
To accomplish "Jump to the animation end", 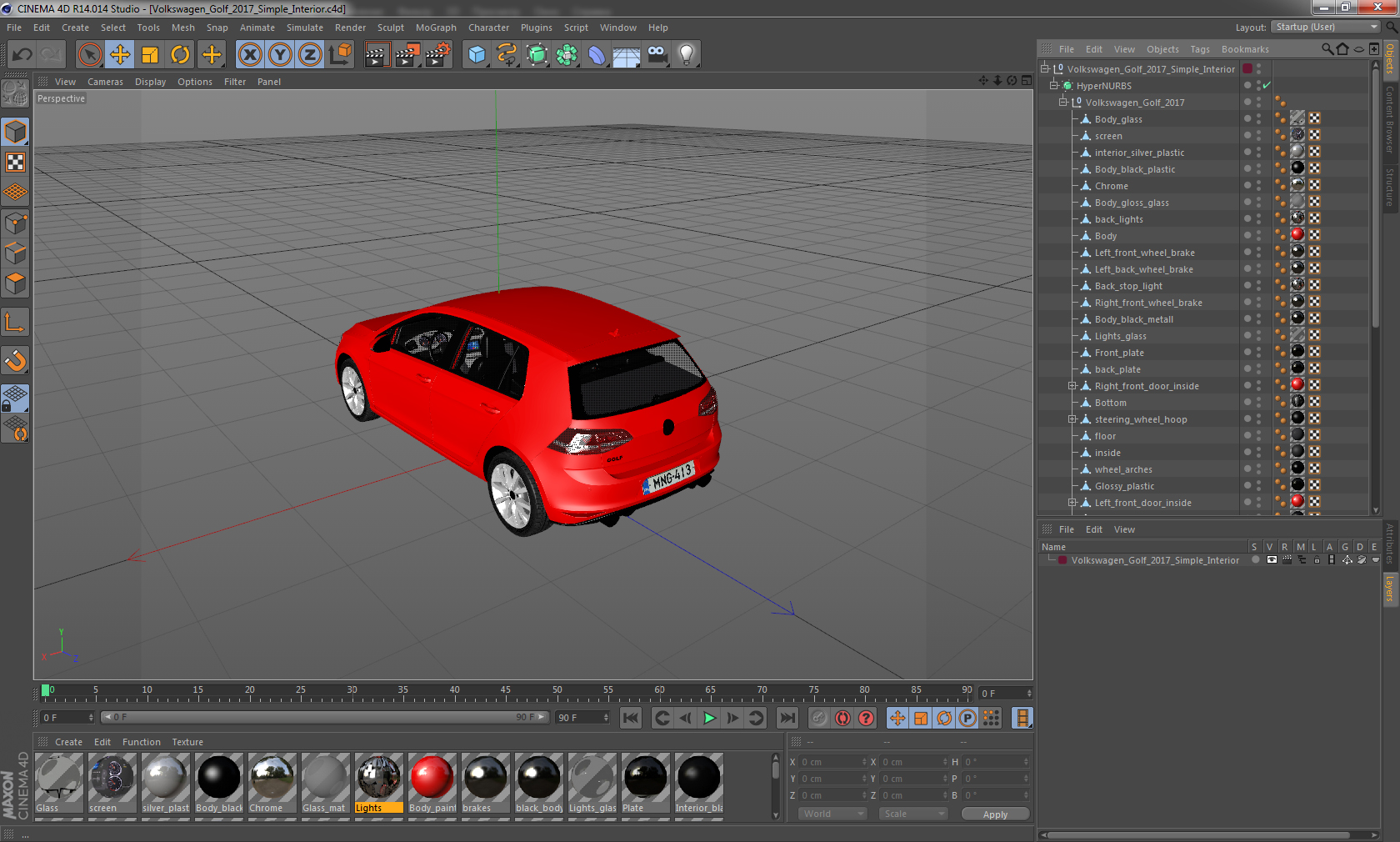I will coord(787,718).
